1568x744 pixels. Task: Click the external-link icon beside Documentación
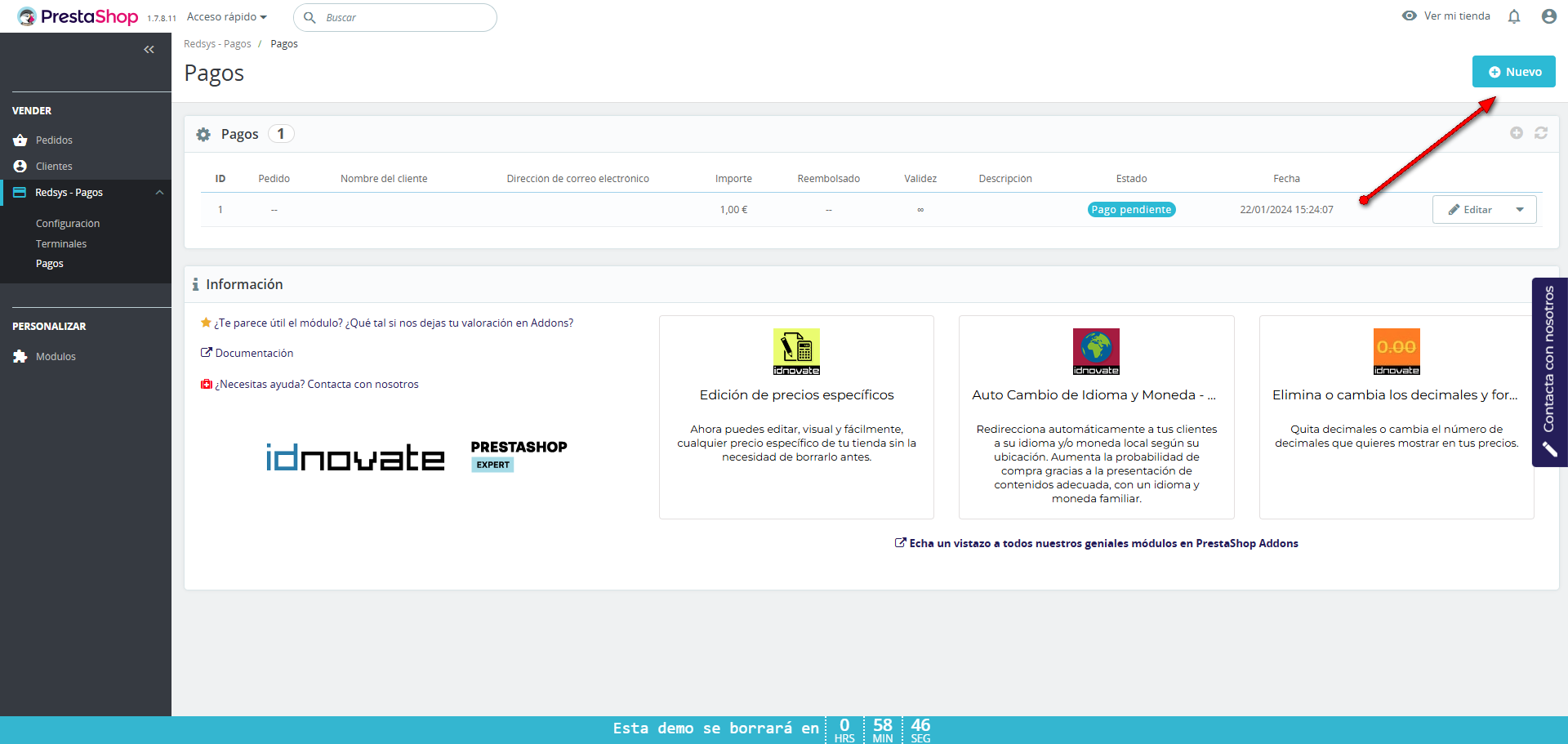206,353
